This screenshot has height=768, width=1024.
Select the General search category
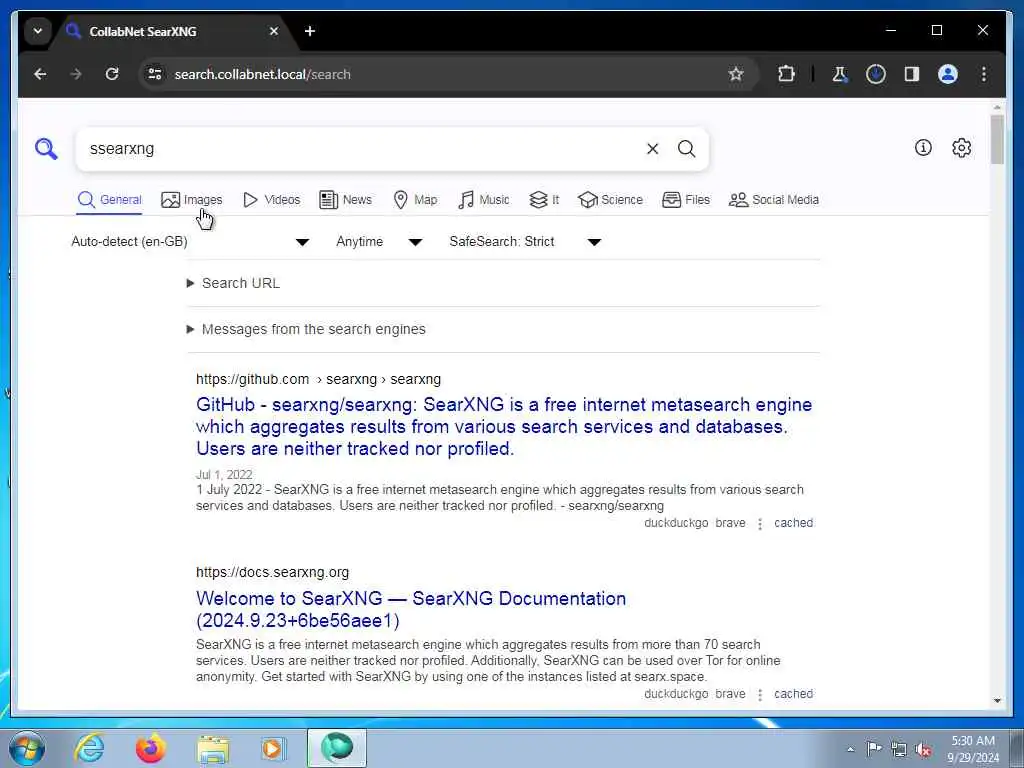point(109,200)
